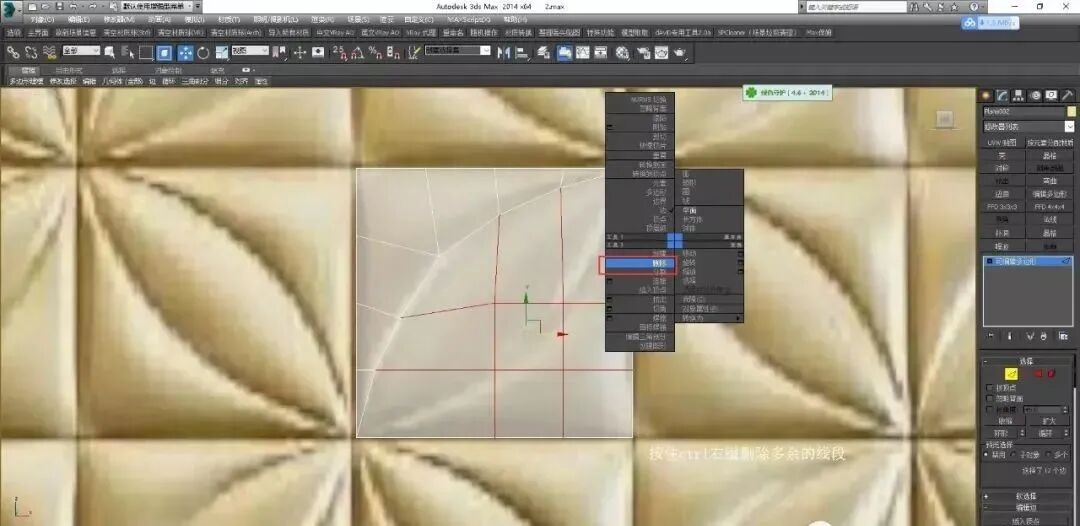Activate the Select and Scale tool
The width and height of the screenshot is (1080, 526).
[221, 52]
